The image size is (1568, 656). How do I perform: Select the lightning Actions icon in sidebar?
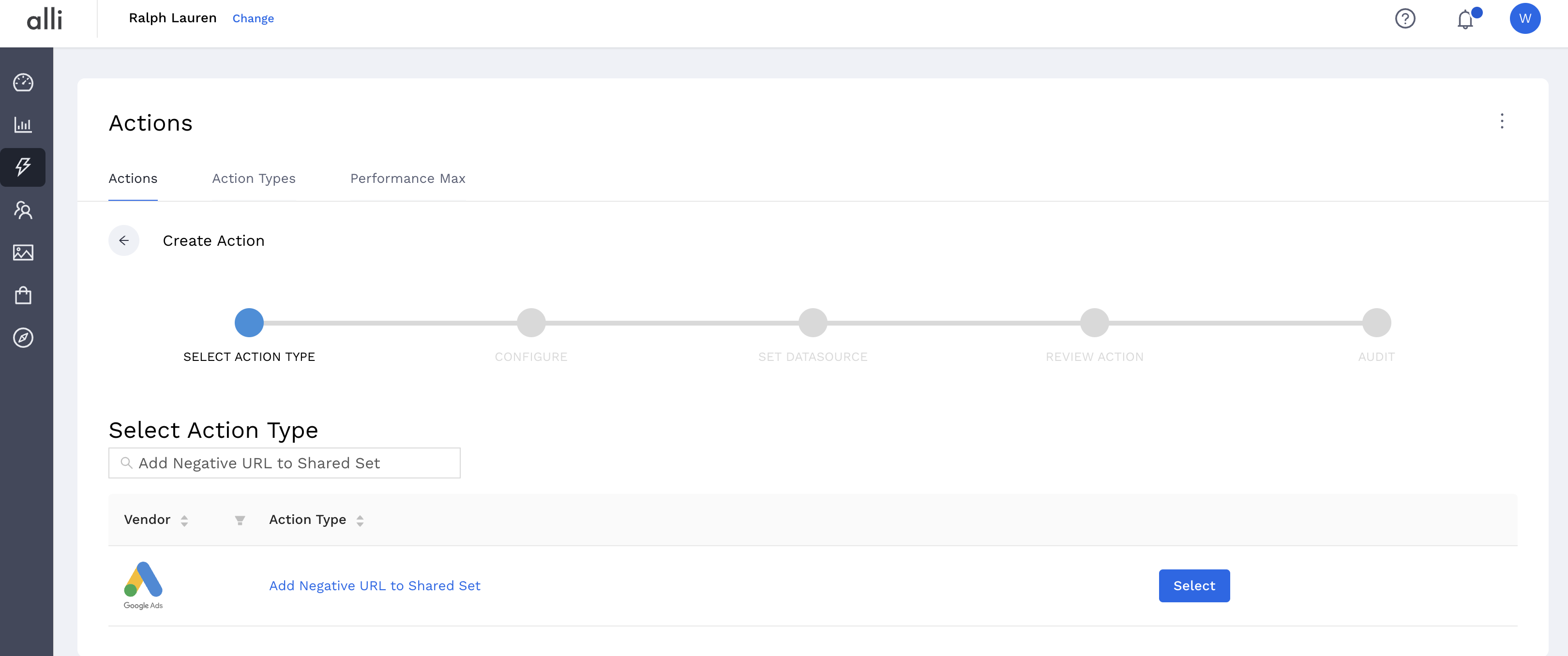pyautogui.click(x=23, y=167)
